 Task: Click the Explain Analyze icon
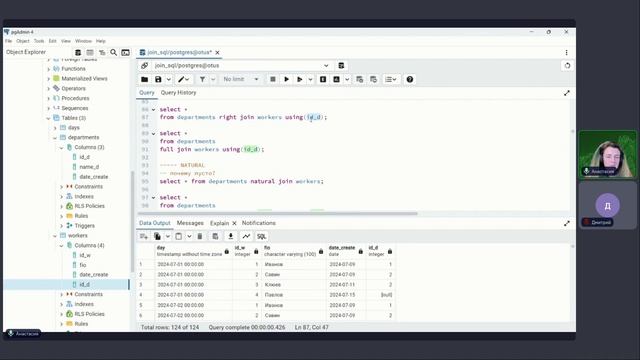tap(337, 79)
